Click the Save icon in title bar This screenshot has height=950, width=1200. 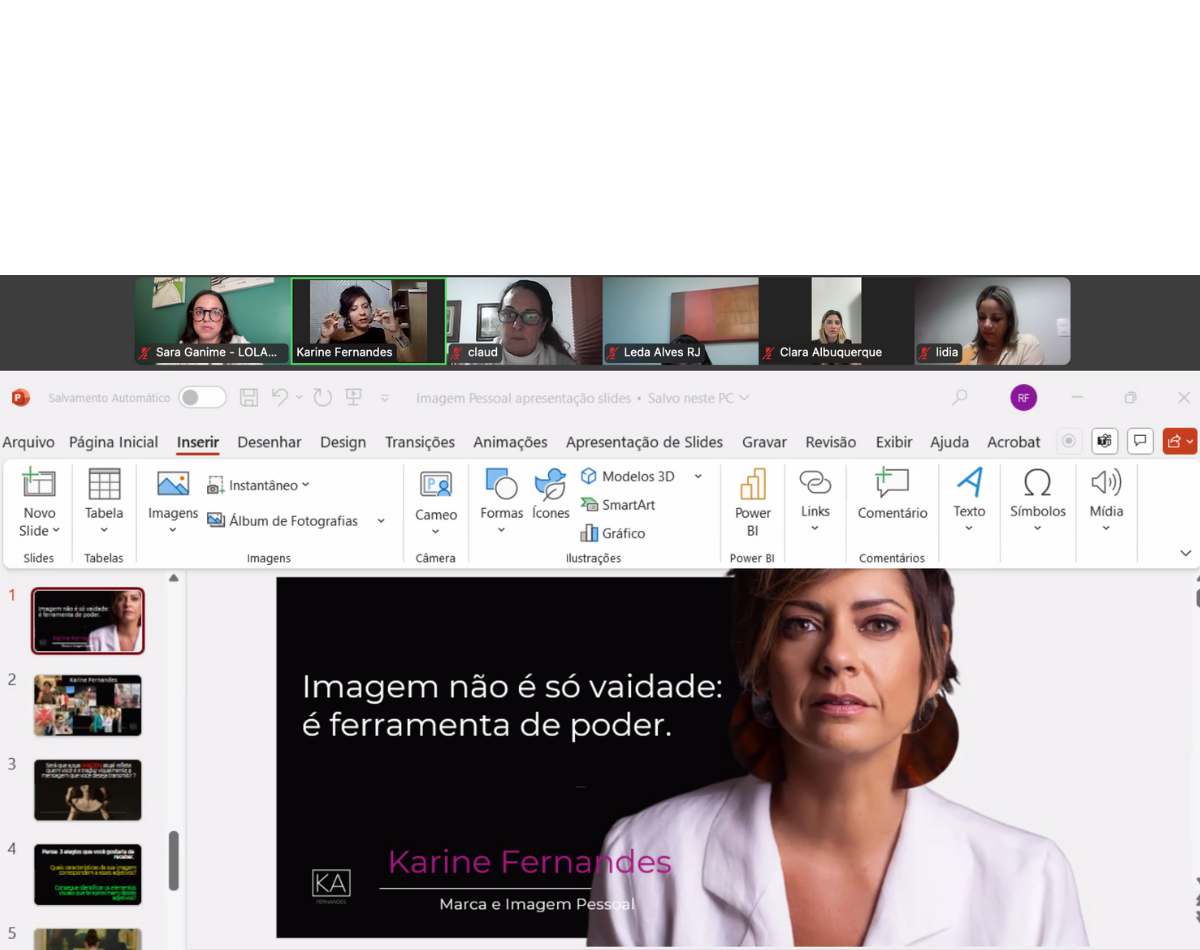249,398
